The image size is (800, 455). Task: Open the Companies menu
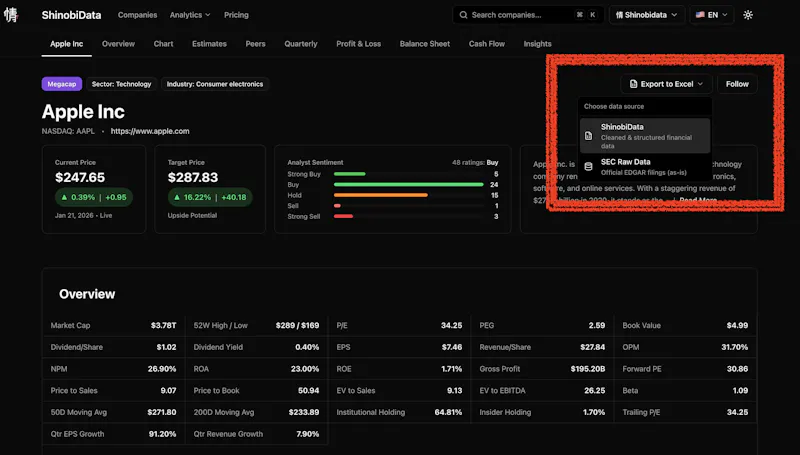(137, 15)
